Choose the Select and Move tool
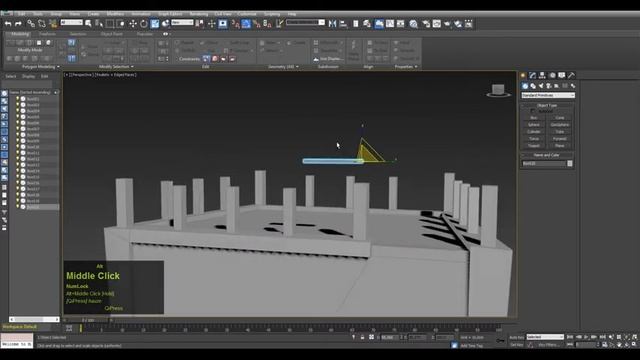 point(133,24)
